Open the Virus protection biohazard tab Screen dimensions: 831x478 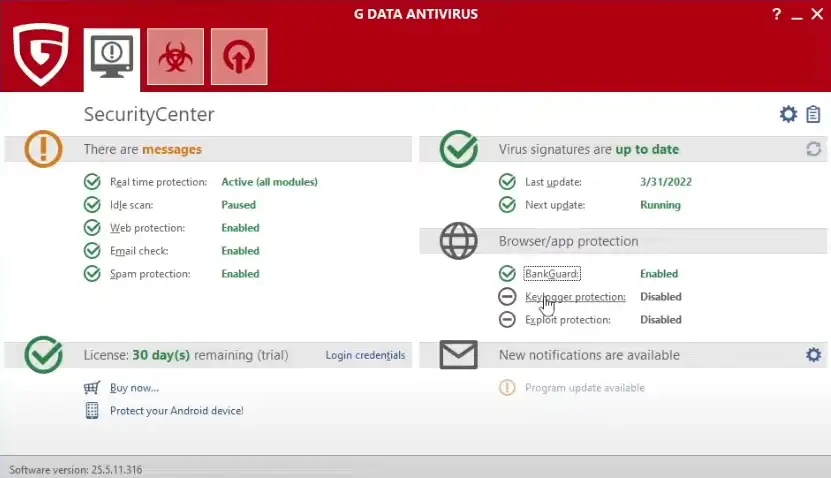[175, 56]
